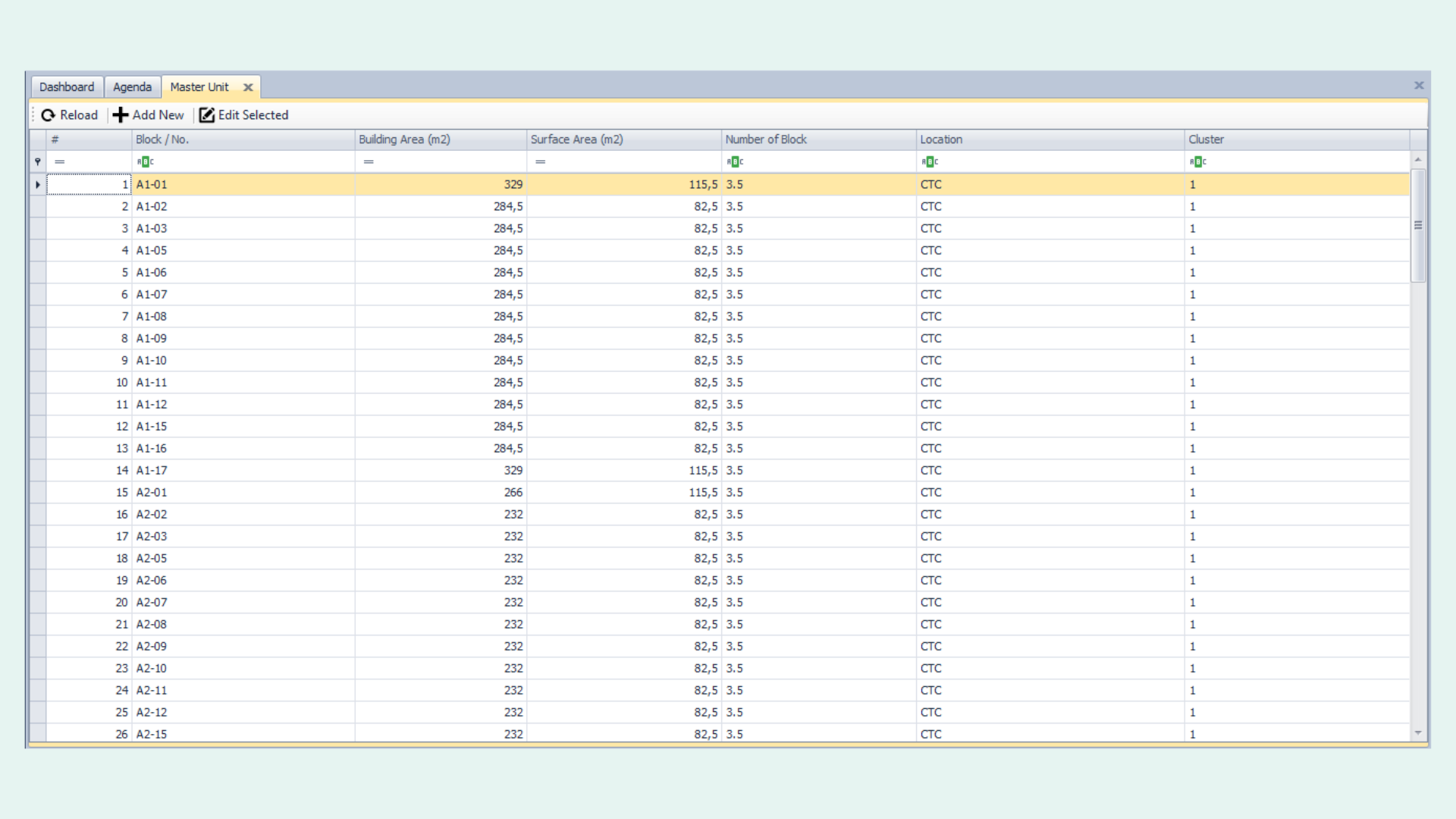
Task: Switch to the Dashboard tab
Action: tap(67, 87)
